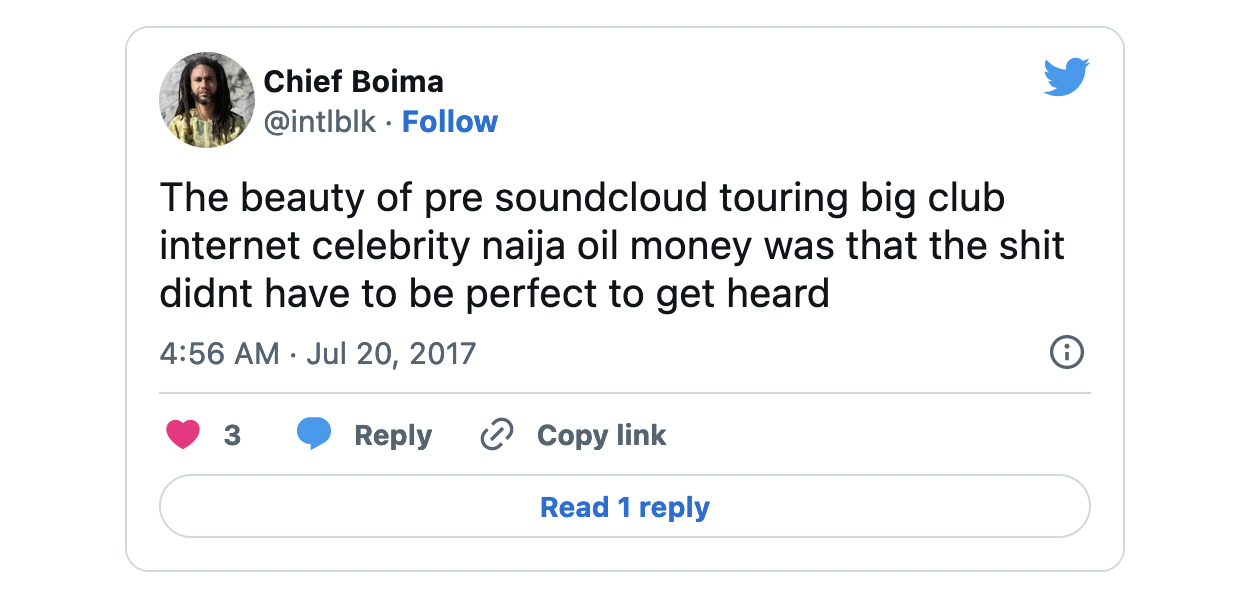The height and width of the screenshot is (604, 1240).
Task: Click the blue reply speech bubble icon
Action: tap(314, 435)
